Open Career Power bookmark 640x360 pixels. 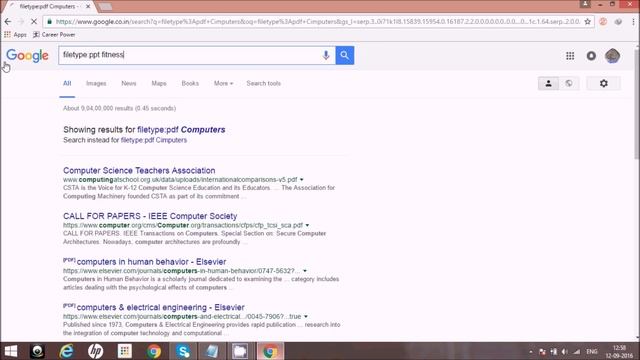(54, 35)
